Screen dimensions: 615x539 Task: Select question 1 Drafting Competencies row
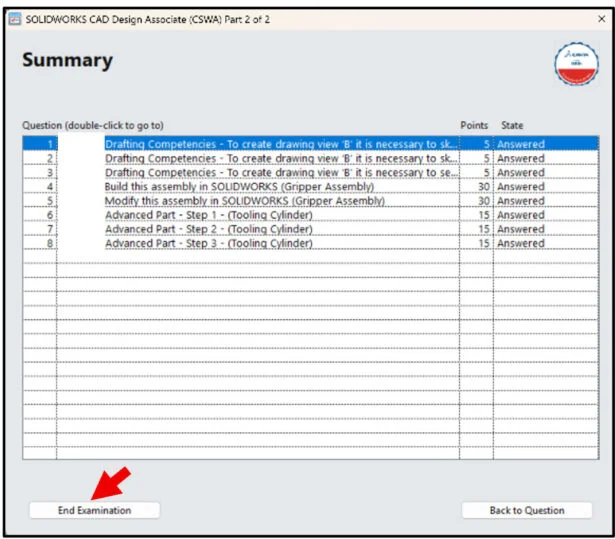click(281, 144)
